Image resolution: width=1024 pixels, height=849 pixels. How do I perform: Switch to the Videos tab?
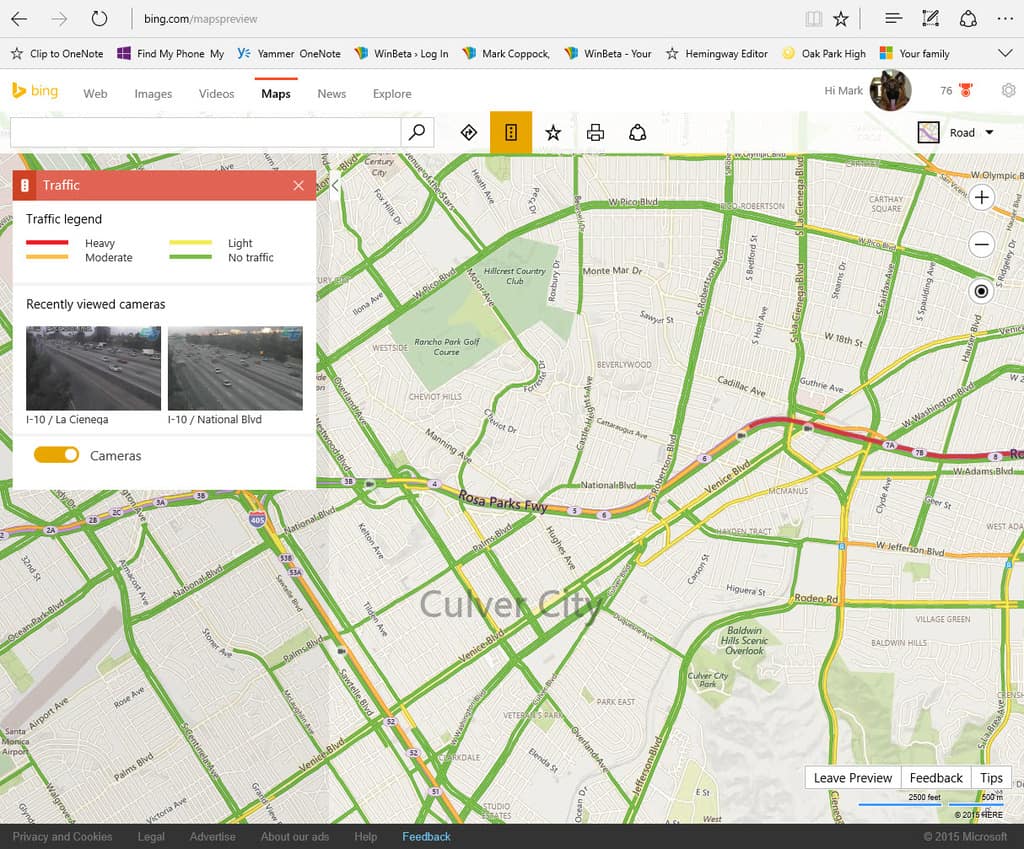click(x=216, y=94)
